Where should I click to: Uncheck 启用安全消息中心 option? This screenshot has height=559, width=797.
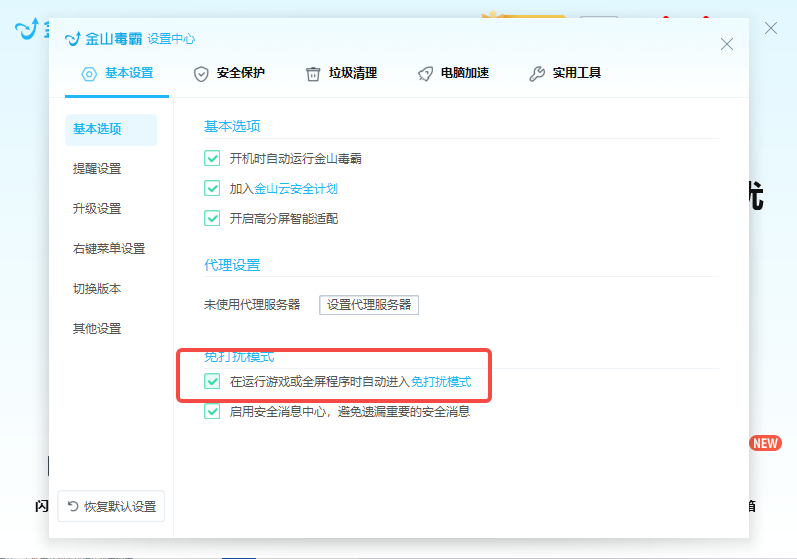click(212, 411)
